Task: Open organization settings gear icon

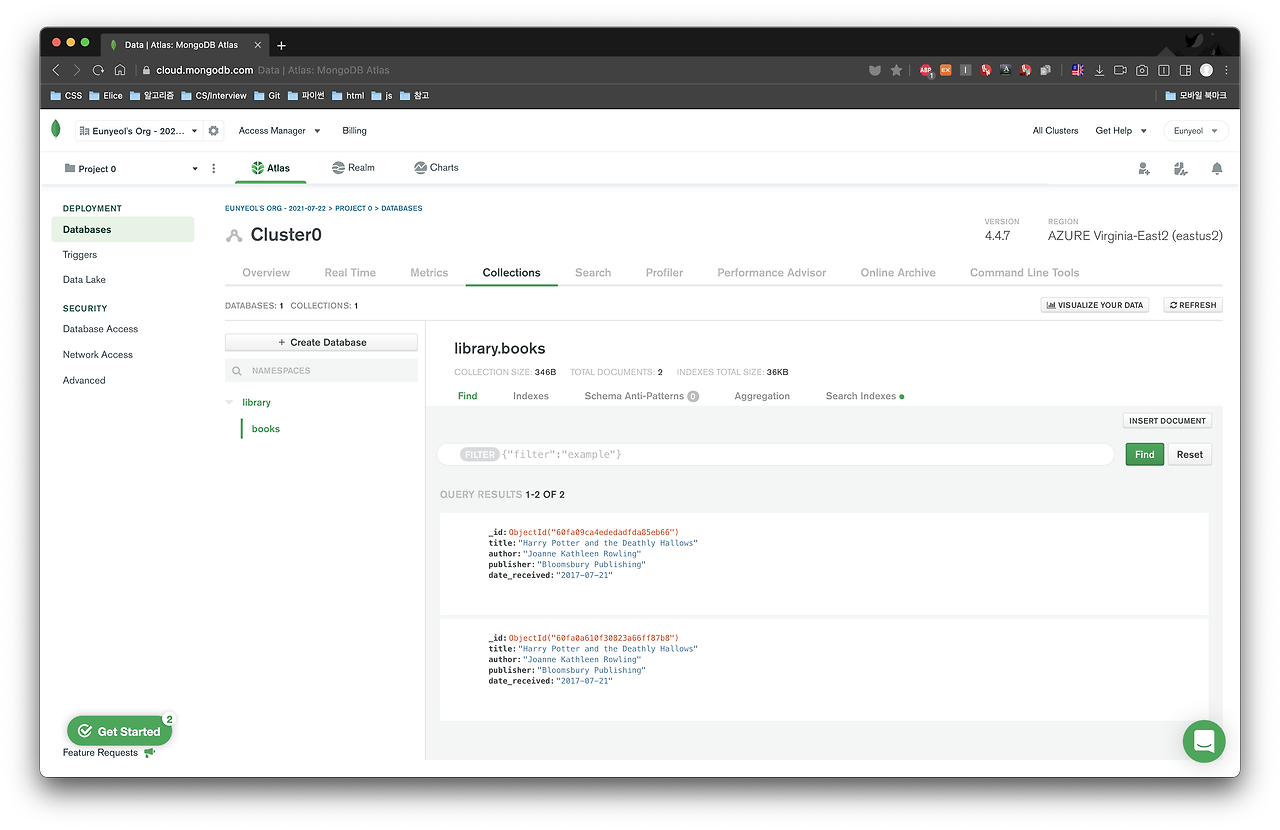Action: (x=213, y=131)
